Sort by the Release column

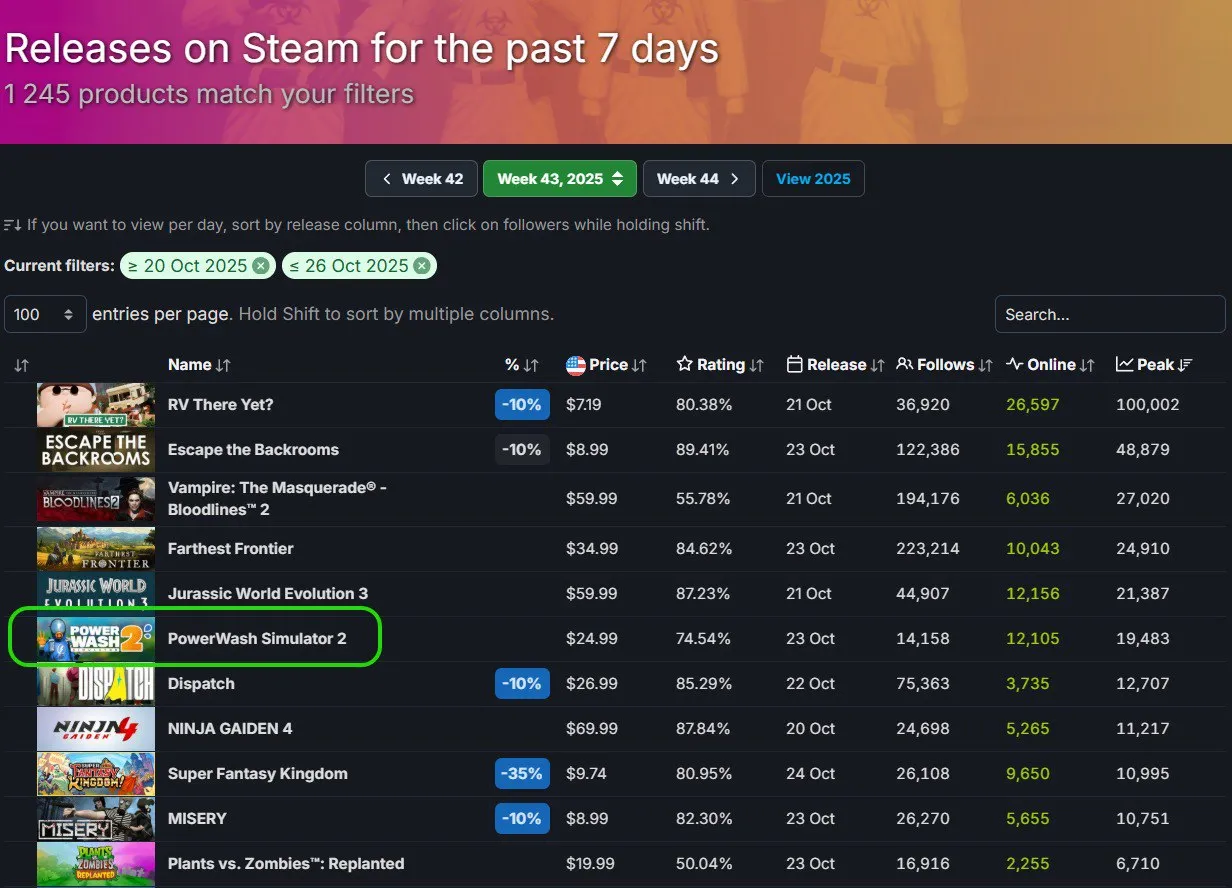click(836, 365)
